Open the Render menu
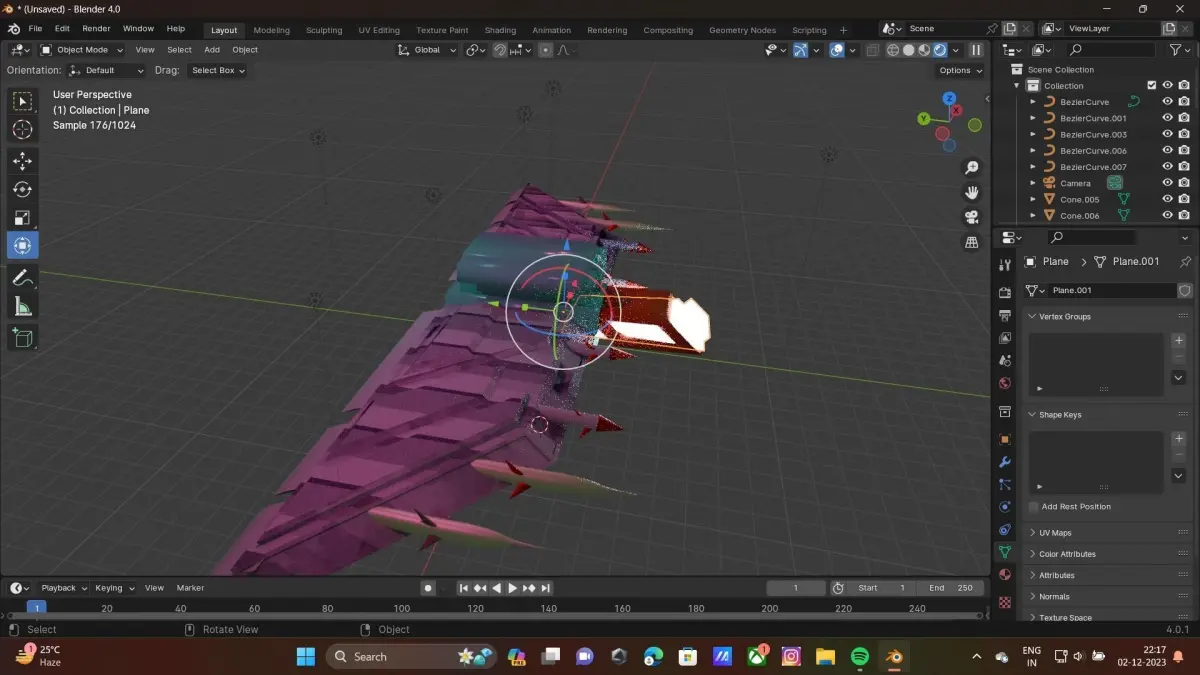The width and height of the screenshot is (1200, 675). [96, 29]
